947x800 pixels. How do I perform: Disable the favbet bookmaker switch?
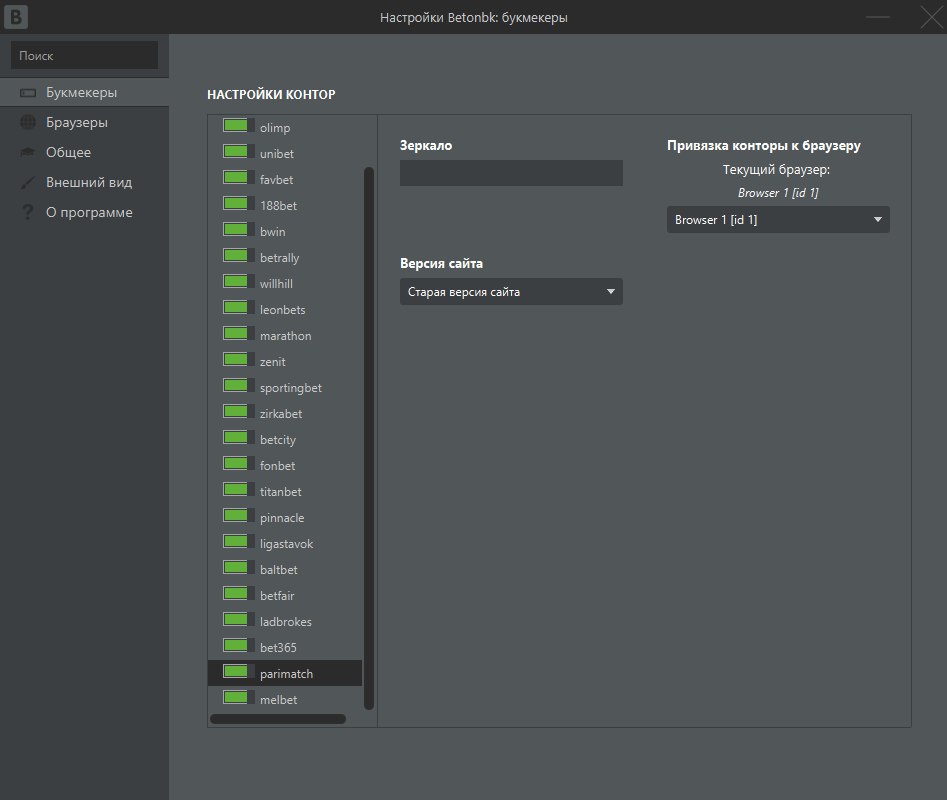[238, 178]
